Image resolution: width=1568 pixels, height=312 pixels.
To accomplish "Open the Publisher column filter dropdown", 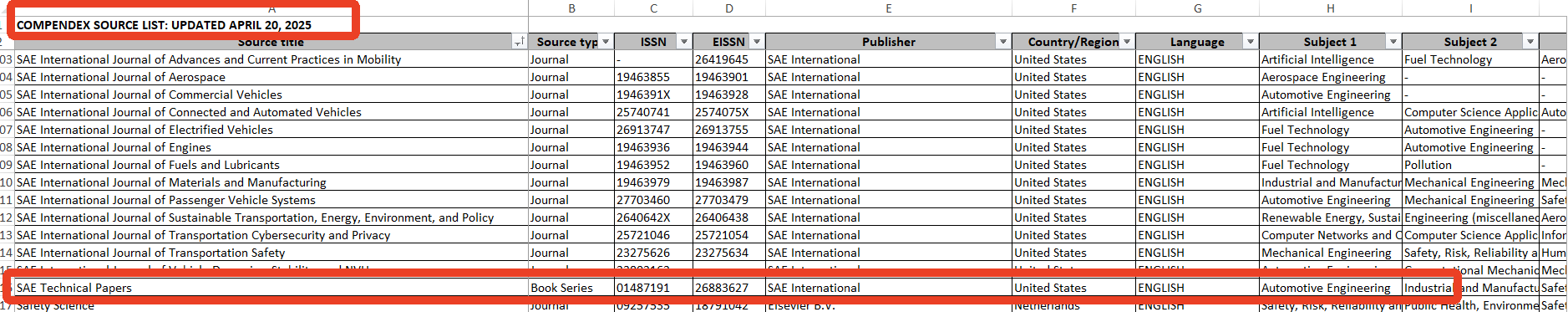I will point(1003,42).
